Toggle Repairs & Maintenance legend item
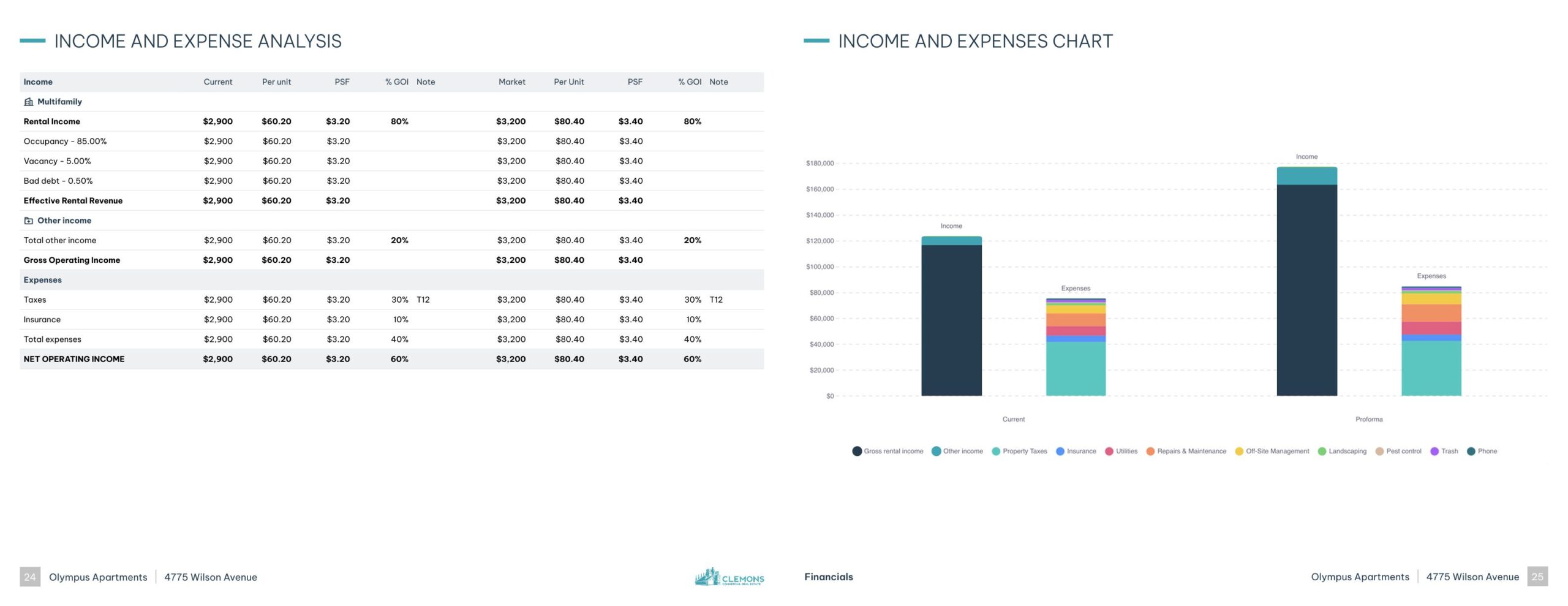1568x606 pixels. (1186, 452)
